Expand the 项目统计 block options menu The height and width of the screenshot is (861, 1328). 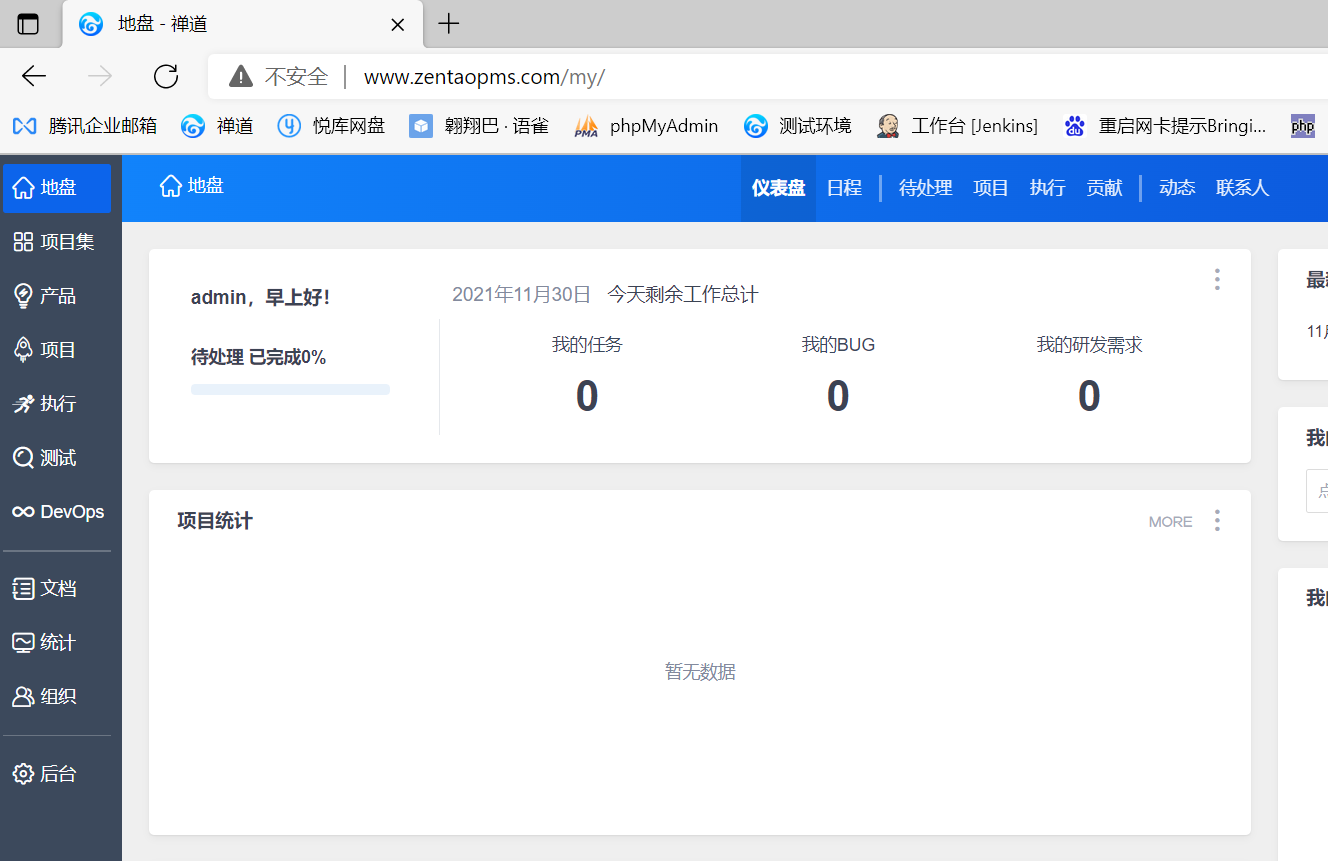[1217, 520]
